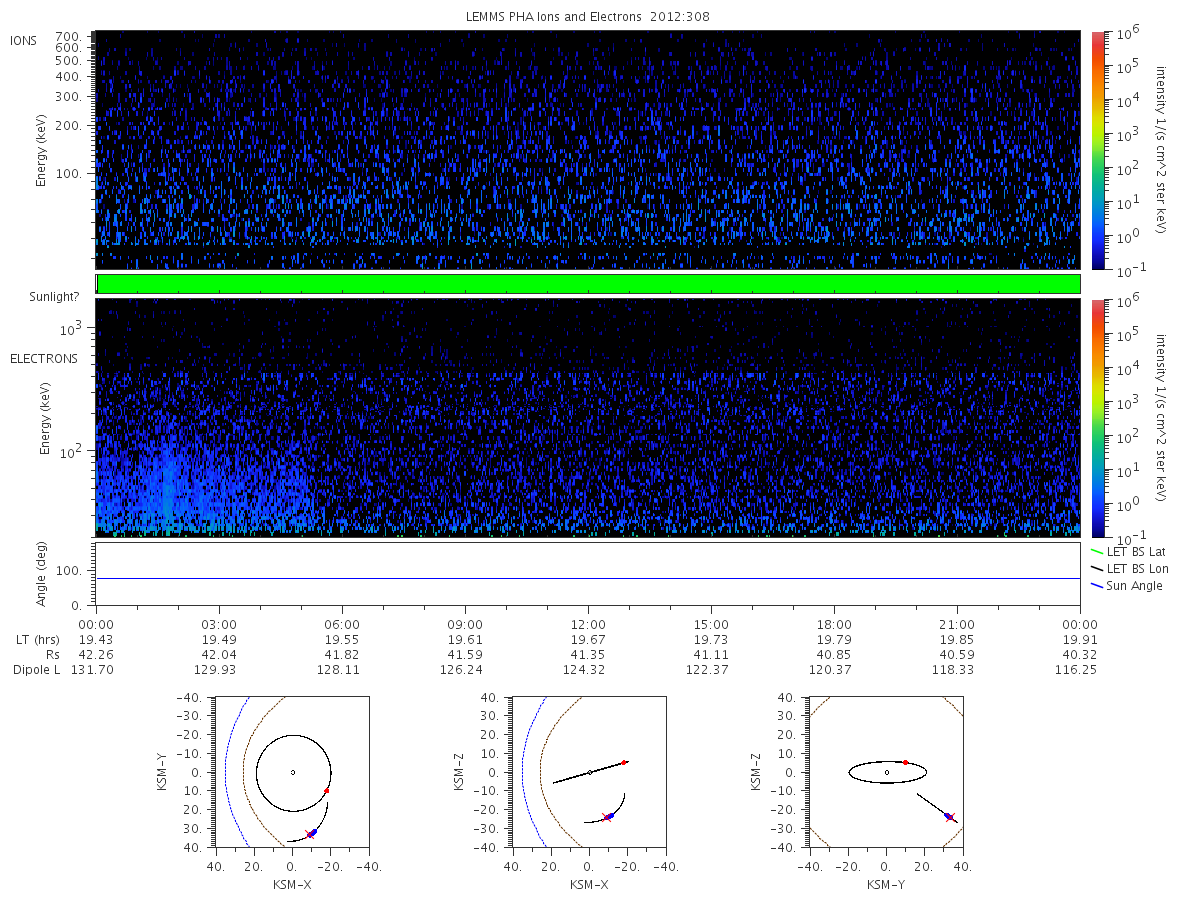Click the blue Sun Angle line in angle panel
Screen dimensions: 1200x900
588,578
